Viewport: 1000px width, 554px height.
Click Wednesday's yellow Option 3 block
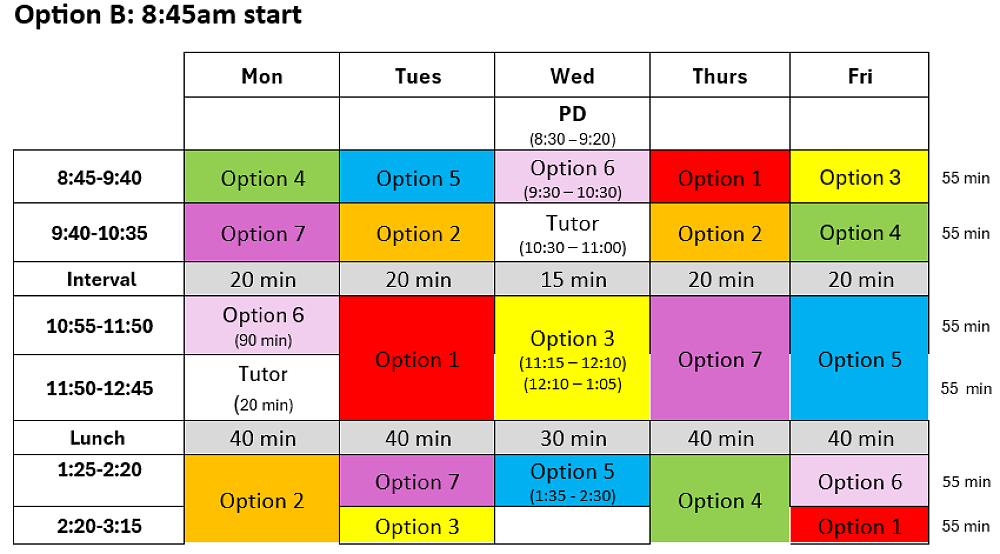click(572, 358)
